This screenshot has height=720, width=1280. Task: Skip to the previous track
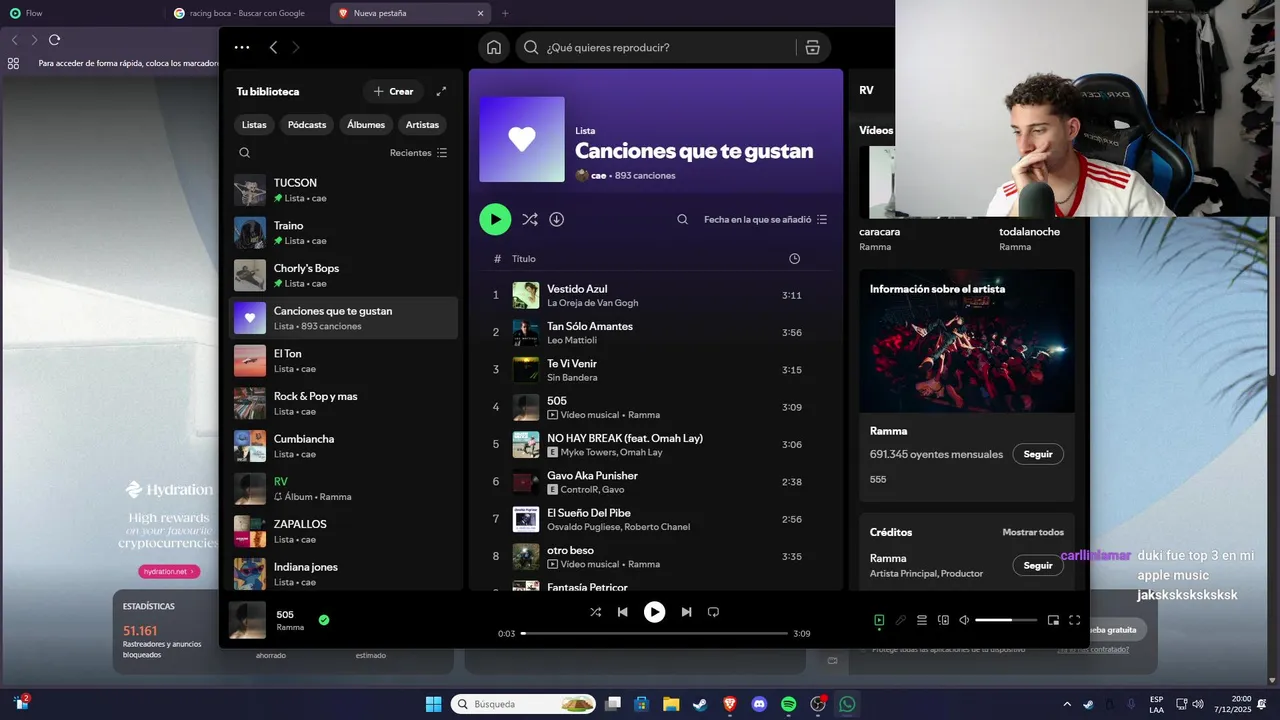622,612
